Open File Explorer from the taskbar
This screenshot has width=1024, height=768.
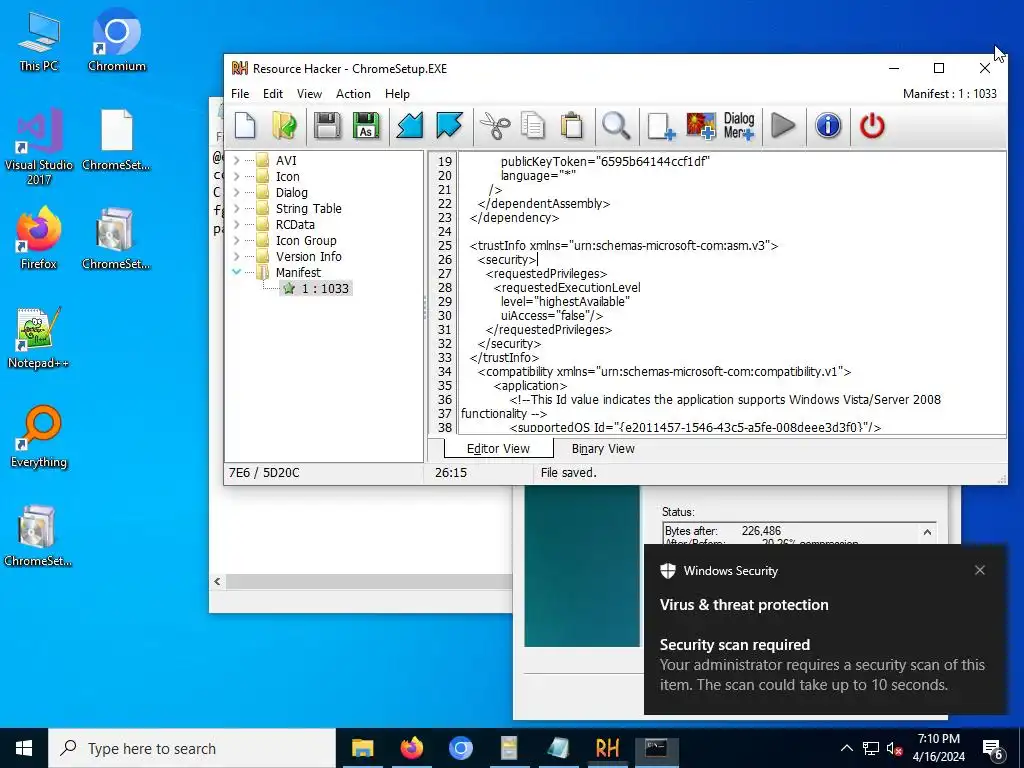click(362, 748)
